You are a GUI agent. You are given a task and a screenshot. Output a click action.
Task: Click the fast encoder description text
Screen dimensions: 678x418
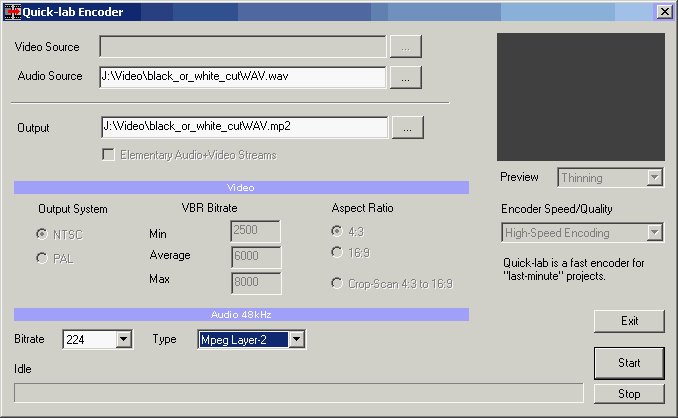point(573,269)
